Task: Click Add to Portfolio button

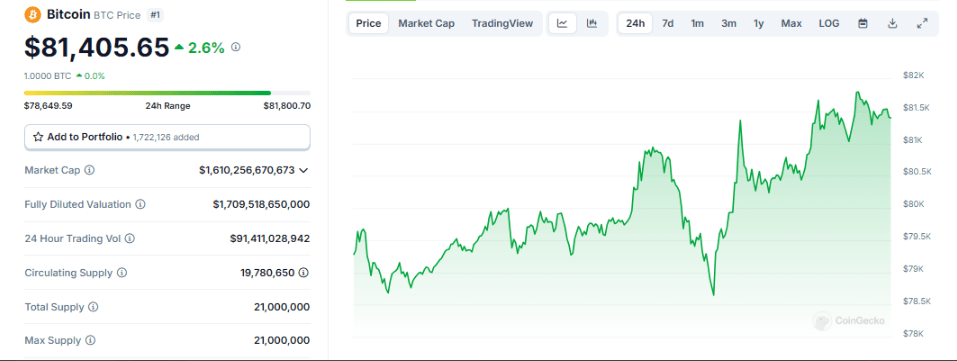Action: [167, 137]
